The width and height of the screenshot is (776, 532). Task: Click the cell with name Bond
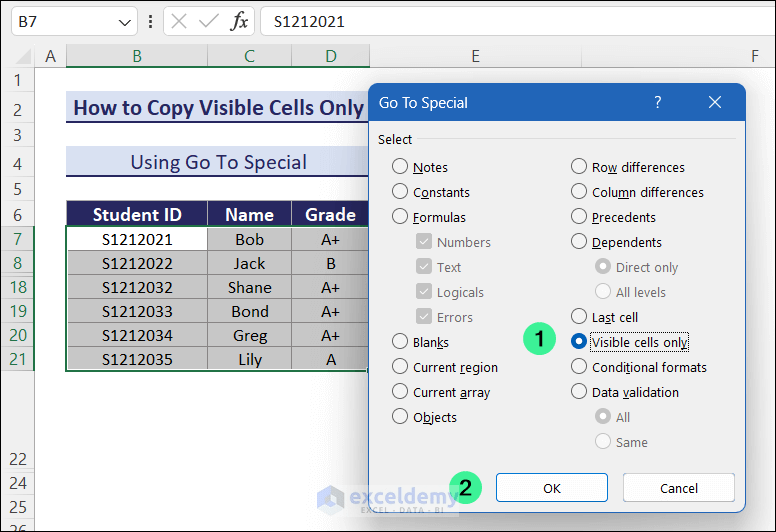pyautogui.click(x=249, y=311)
